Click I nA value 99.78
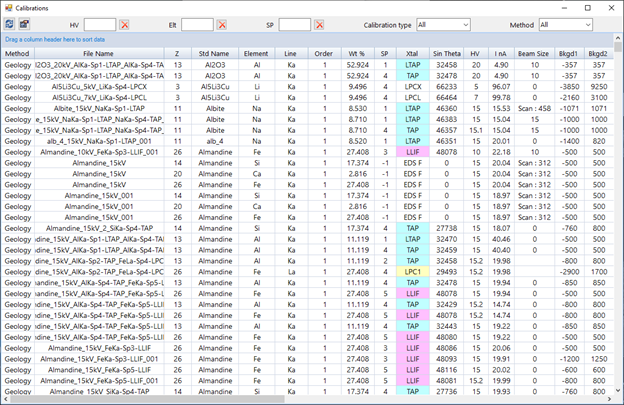The width and height of the screenshot is (624, 405). coord(501,97)
